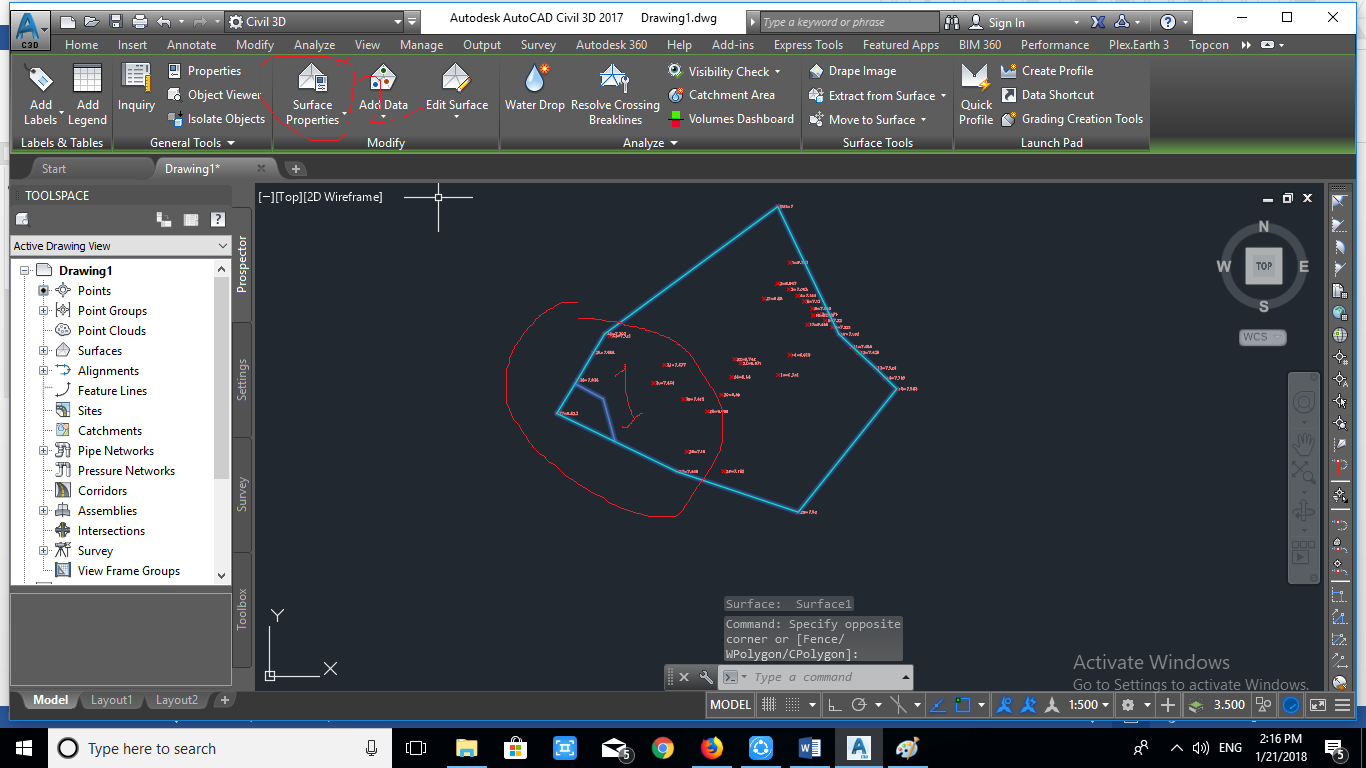Screen dimensions: 1366x768
Task: Open the 1:500 annotation scale dropdown
Action: tap(1088, 705)
